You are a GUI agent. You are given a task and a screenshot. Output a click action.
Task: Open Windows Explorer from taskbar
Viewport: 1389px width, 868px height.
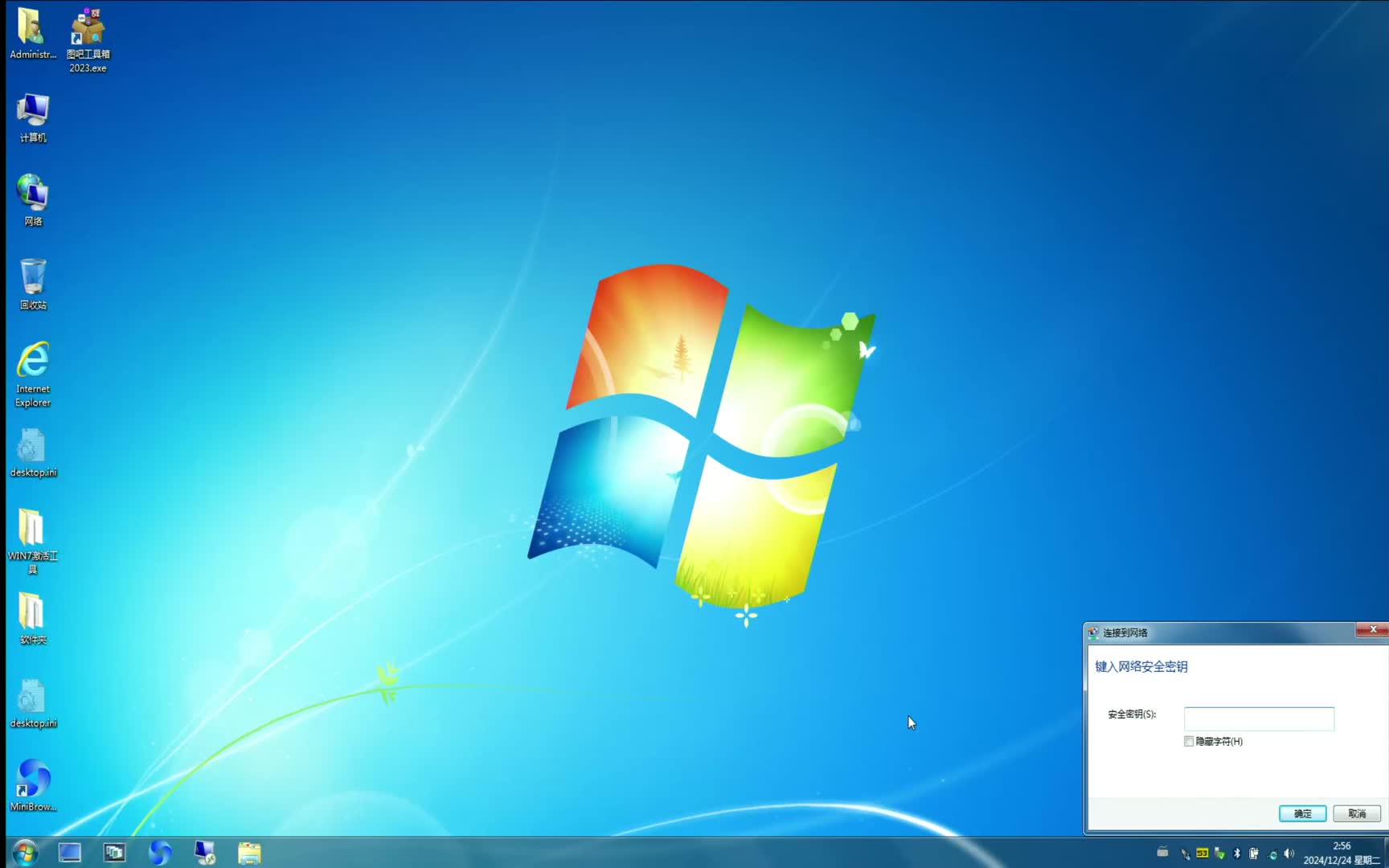249,852
